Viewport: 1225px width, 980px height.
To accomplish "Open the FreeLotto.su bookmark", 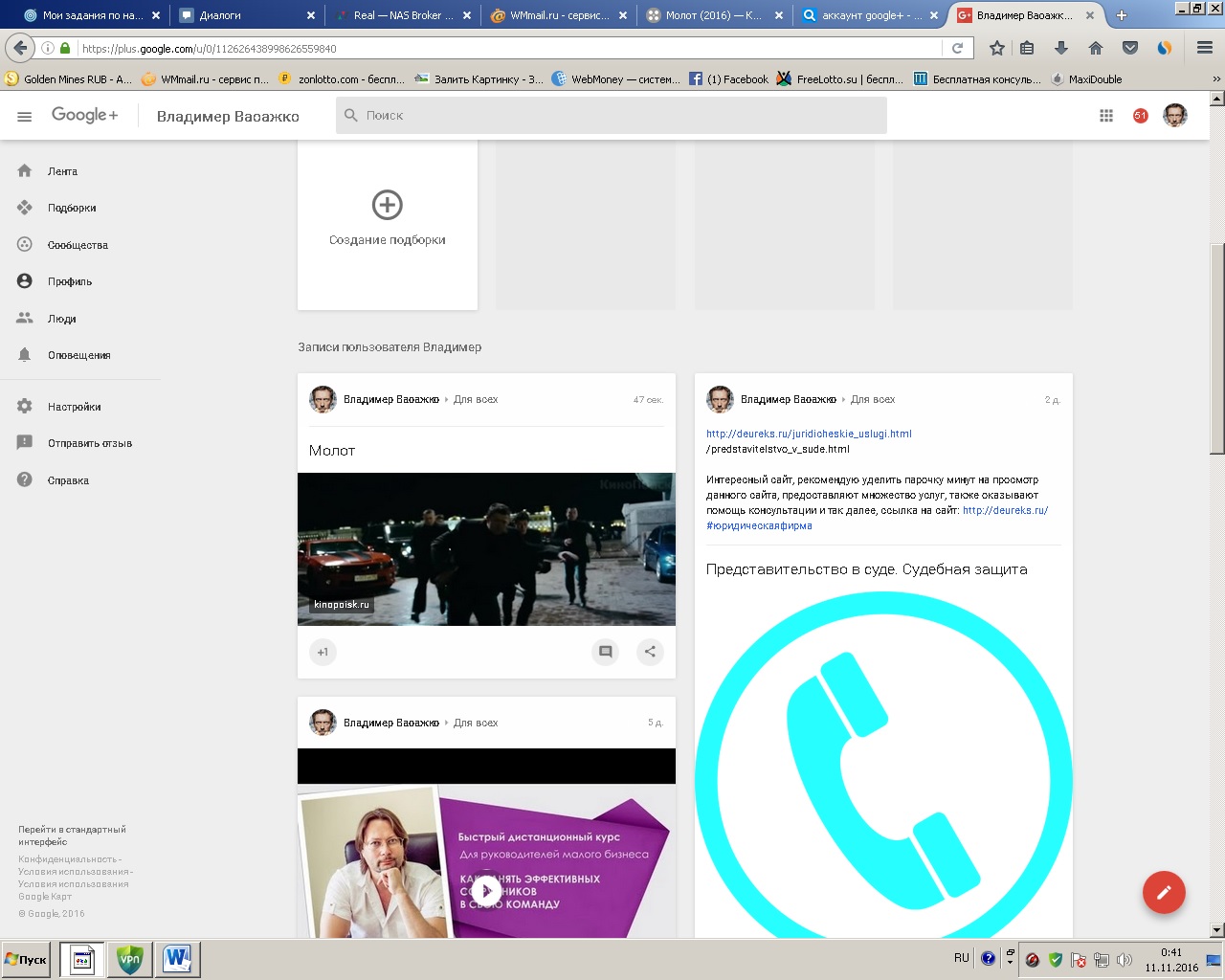I will [x=840, y=79].
